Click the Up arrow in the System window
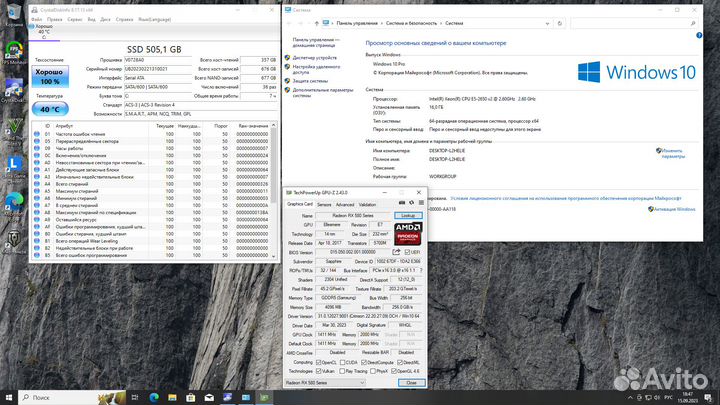The height and width of the screenshot is (405, 720). (x=316, y=23)
